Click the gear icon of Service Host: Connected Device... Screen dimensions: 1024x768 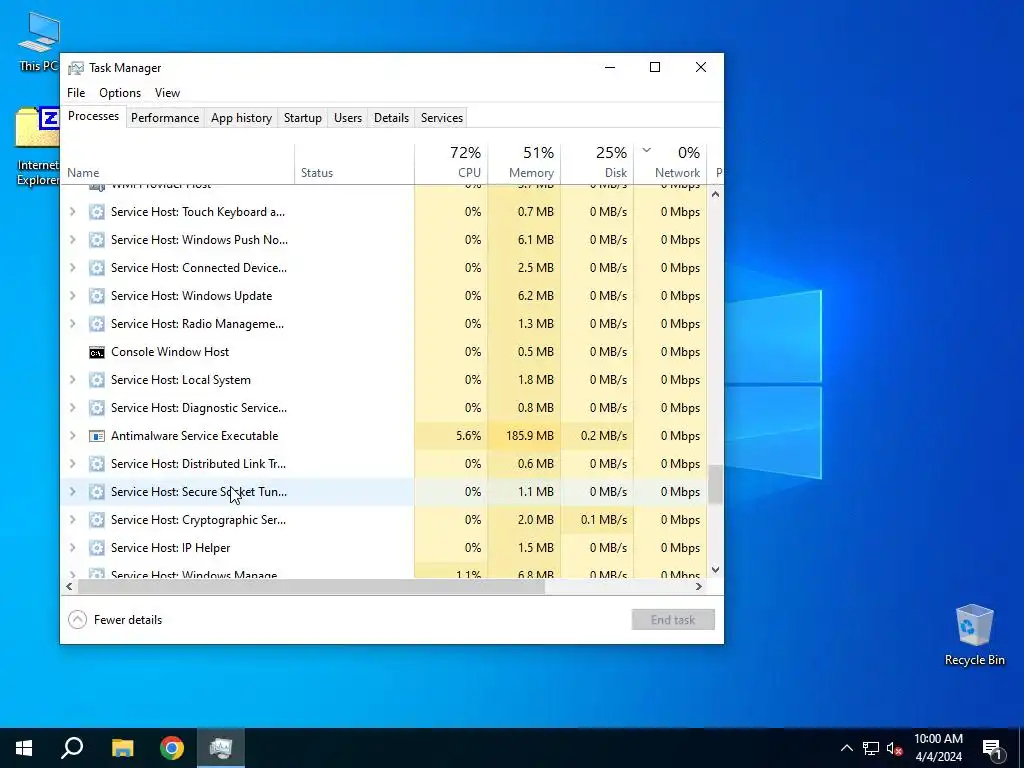(x=97, y=268)
